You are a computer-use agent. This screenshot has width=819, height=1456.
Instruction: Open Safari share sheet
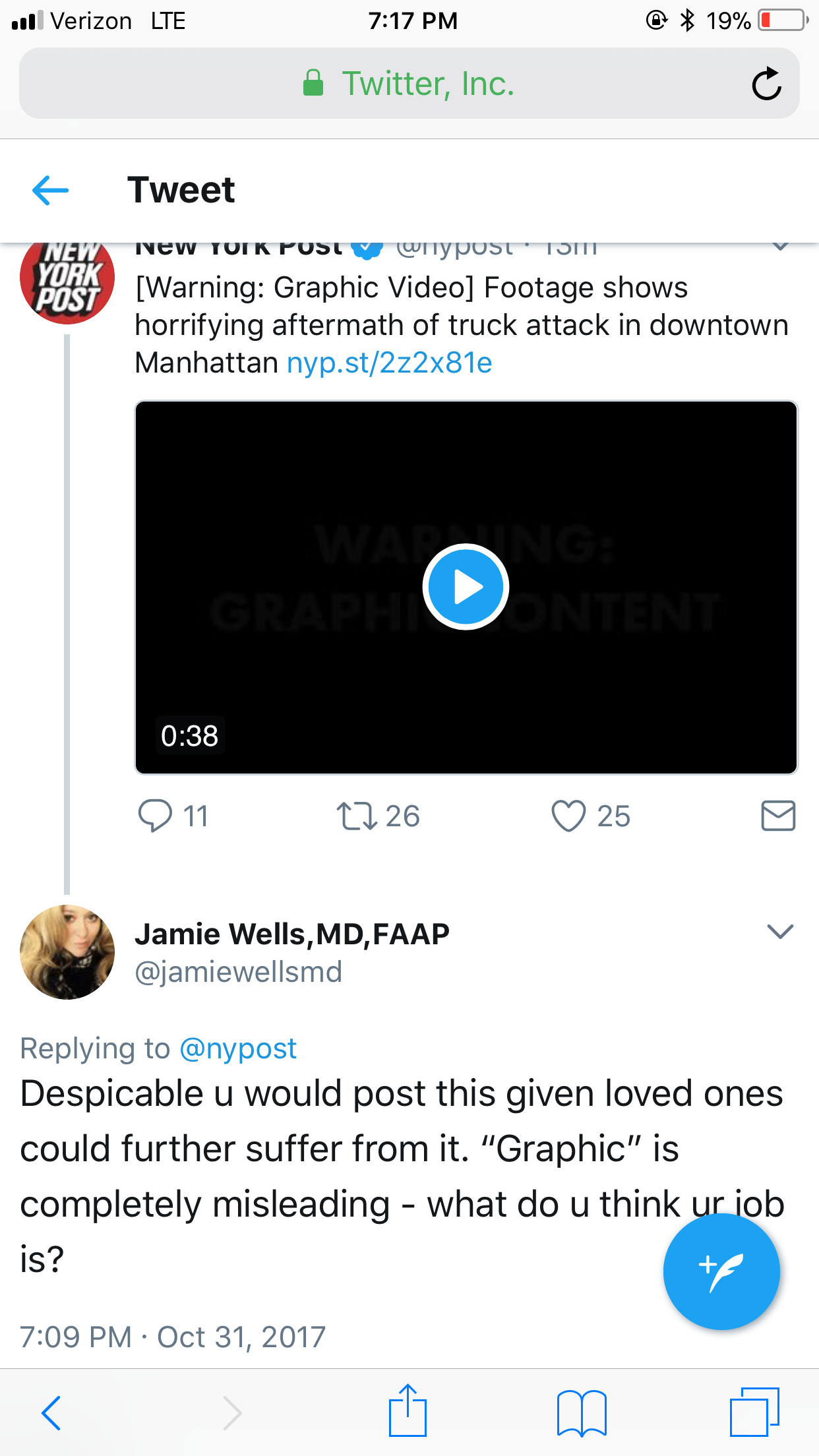click(408, 1412)
